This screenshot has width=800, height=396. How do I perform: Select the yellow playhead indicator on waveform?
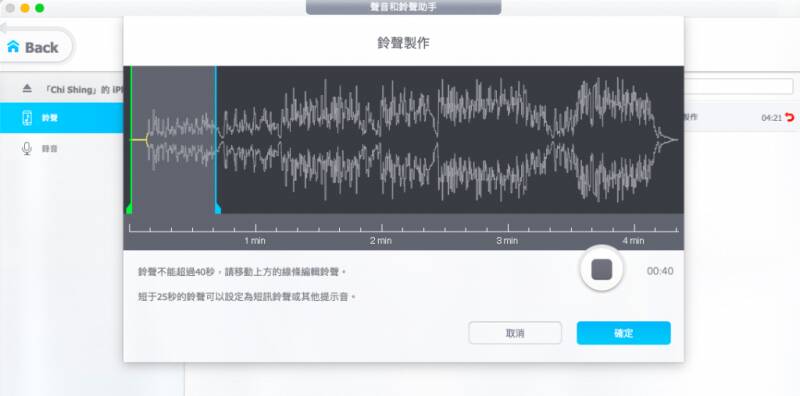click(x=139, y=139)
